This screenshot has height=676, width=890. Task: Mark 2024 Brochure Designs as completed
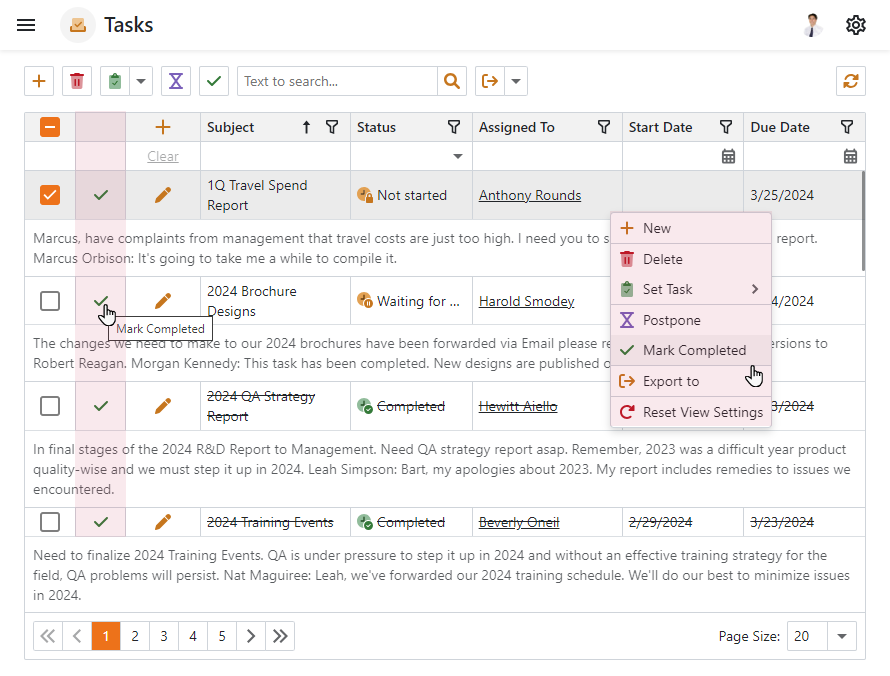[x=101, y=301]
